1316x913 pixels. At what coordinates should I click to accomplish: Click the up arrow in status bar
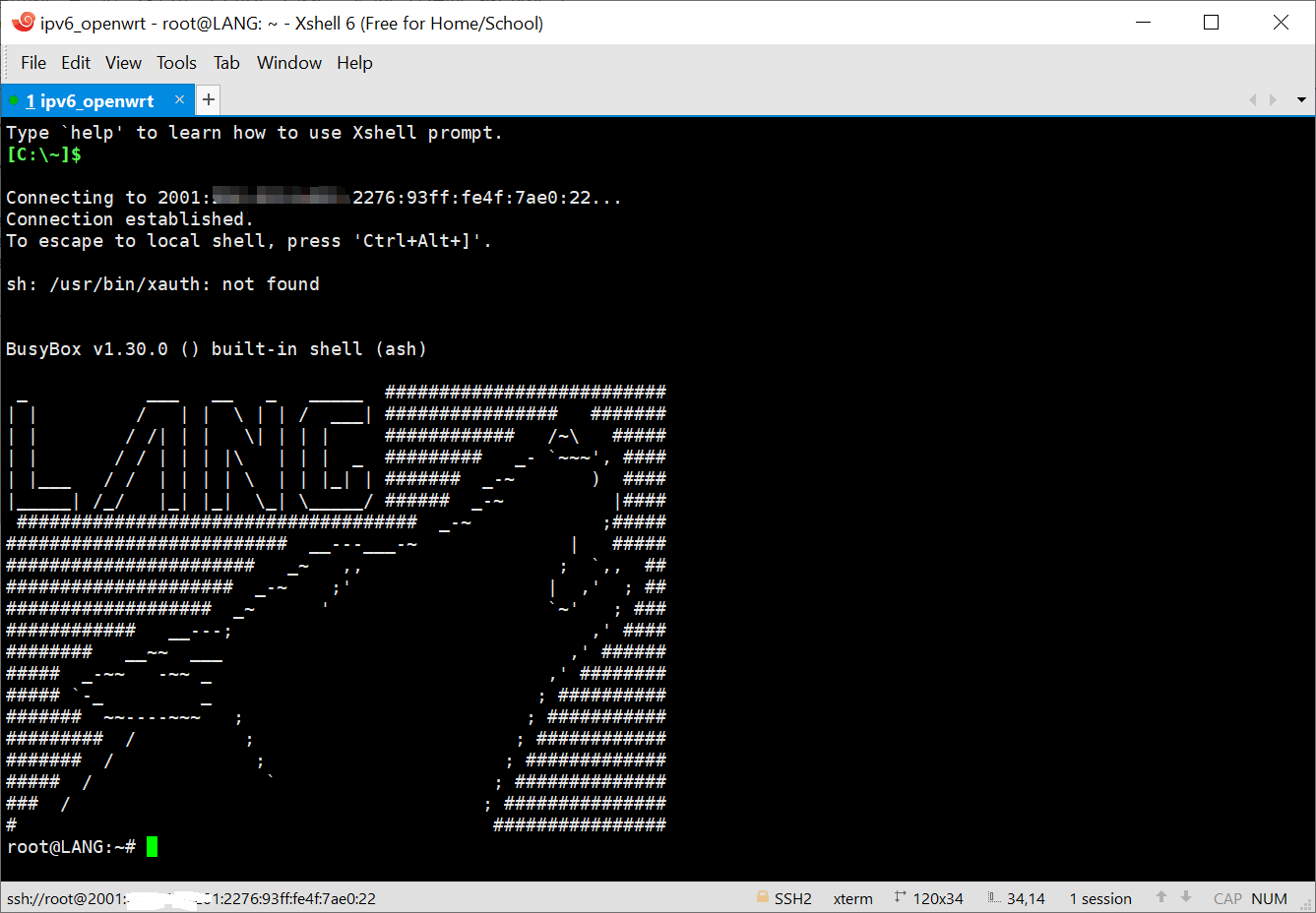(x=1161, y=897)
